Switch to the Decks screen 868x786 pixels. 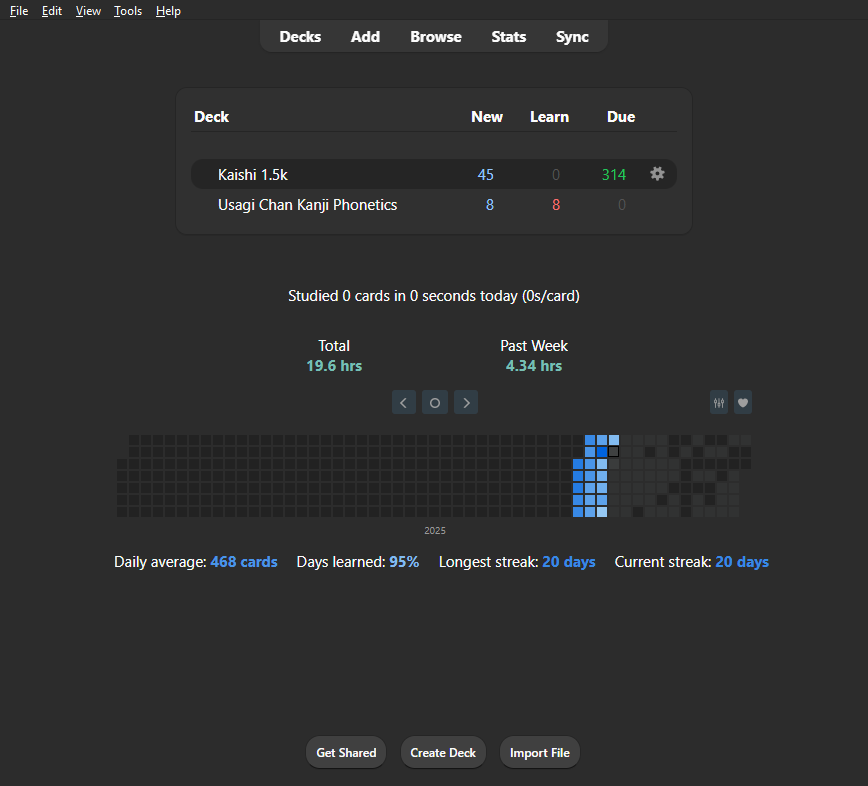[300, 37]
